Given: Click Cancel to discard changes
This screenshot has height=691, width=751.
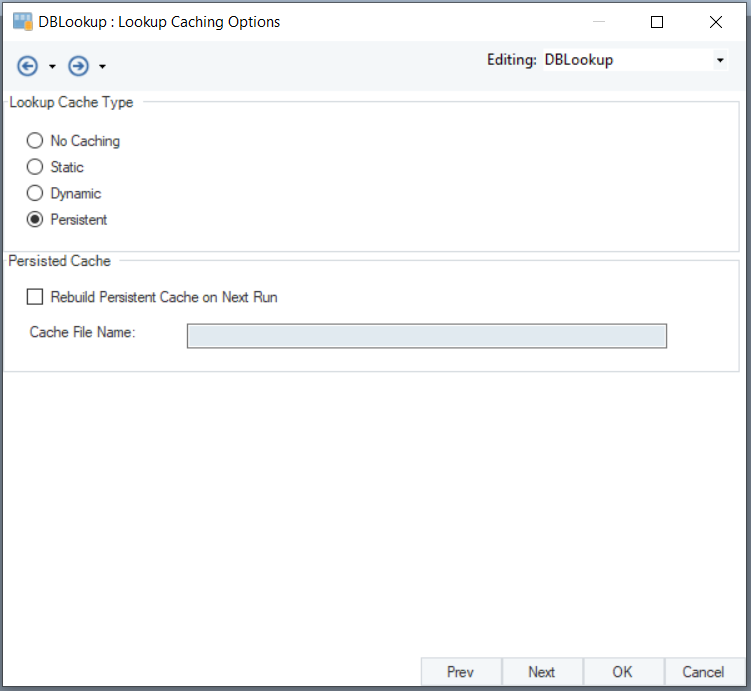Looking at the screenshot, I should pyautogui.click(x=703, y=672).
